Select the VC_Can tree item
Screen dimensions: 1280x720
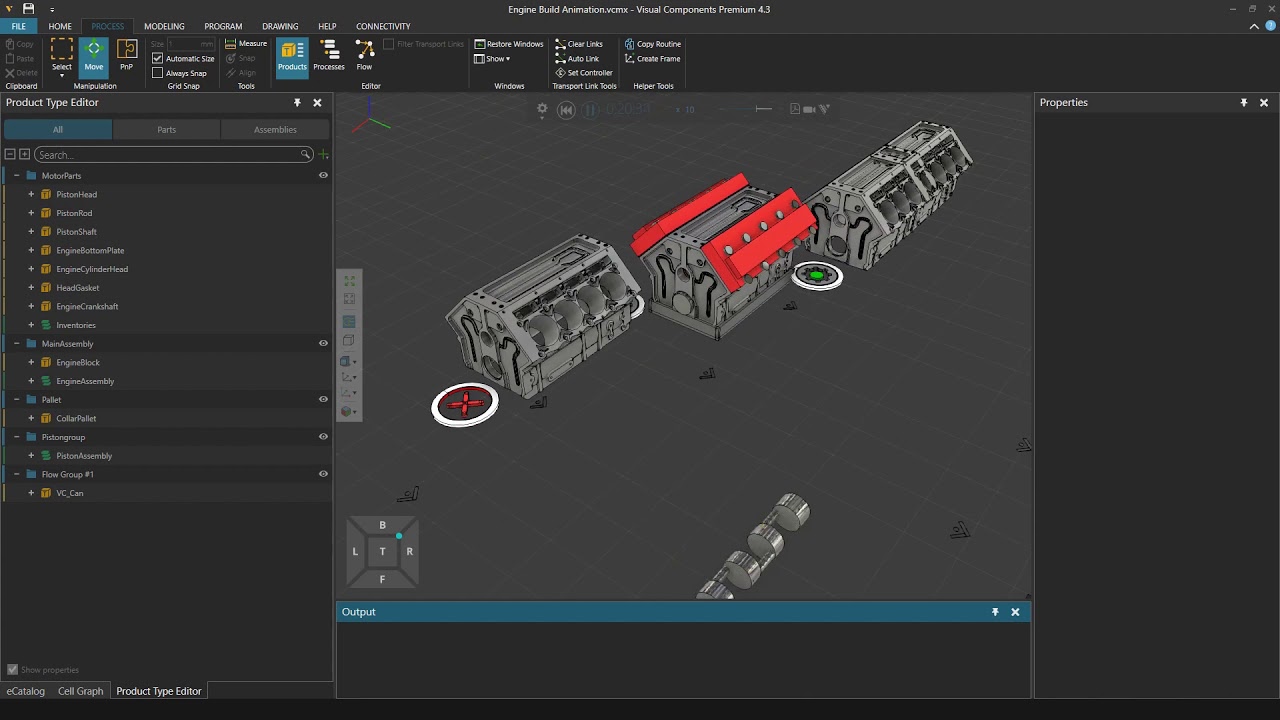[x=70, y=493]
